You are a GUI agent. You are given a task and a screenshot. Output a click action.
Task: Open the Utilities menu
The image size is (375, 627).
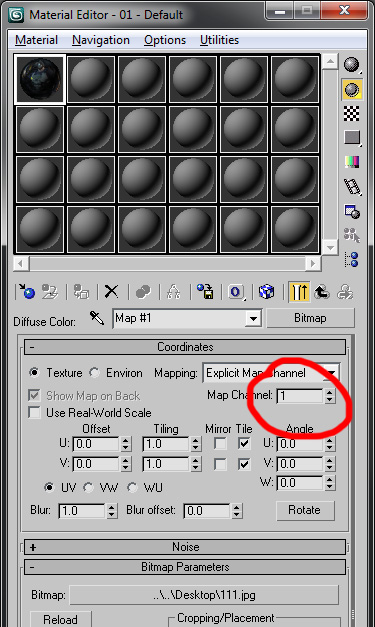(x=219, y=40)
